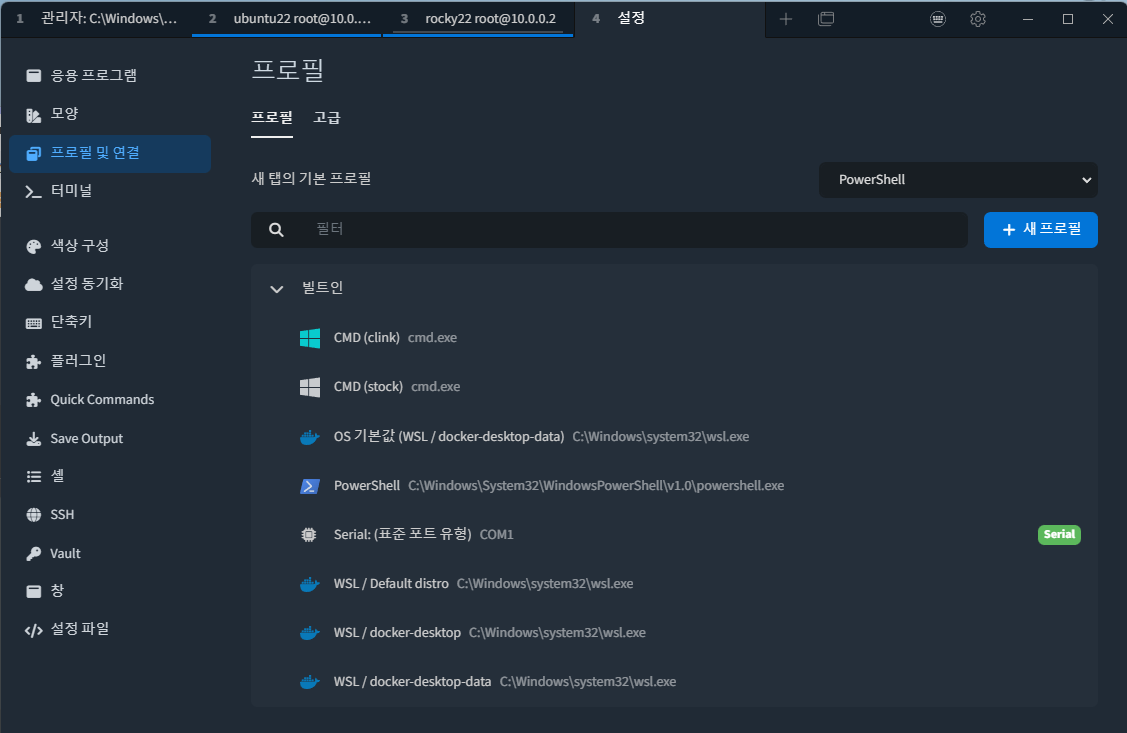Image resolution: width=1127 pixels, height=733 pixels.
Task: Click the puzzle icon beside 플러그인
Action: click(33, 361)
